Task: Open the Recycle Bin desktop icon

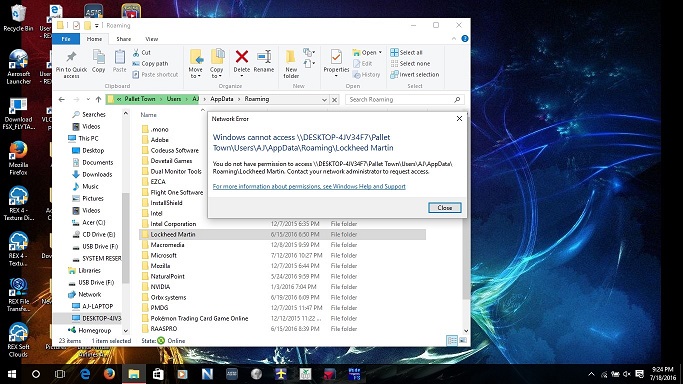Action: point(18,18)
